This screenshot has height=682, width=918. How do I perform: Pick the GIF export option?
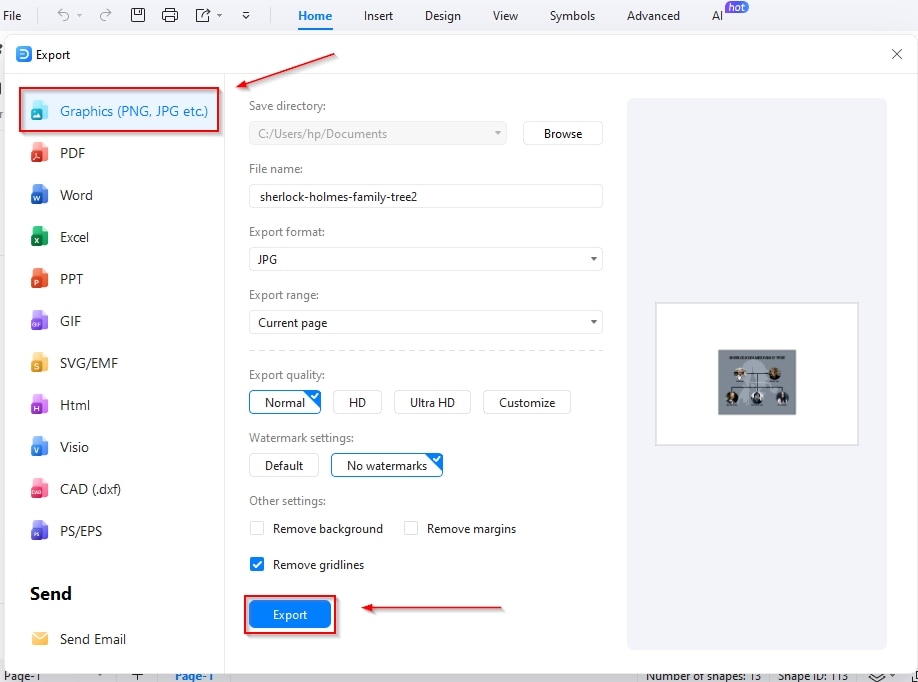pos(72,321)
